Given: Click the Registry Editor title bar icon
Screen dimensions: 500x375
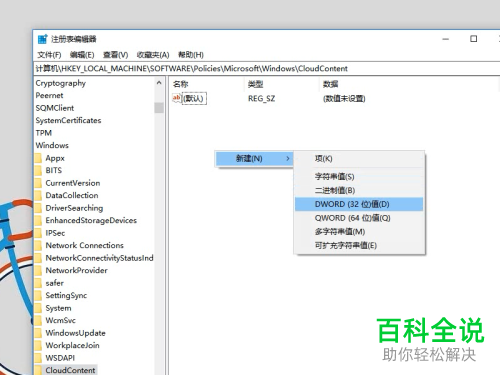Looking at the screenshot, I should pos(42,39).
